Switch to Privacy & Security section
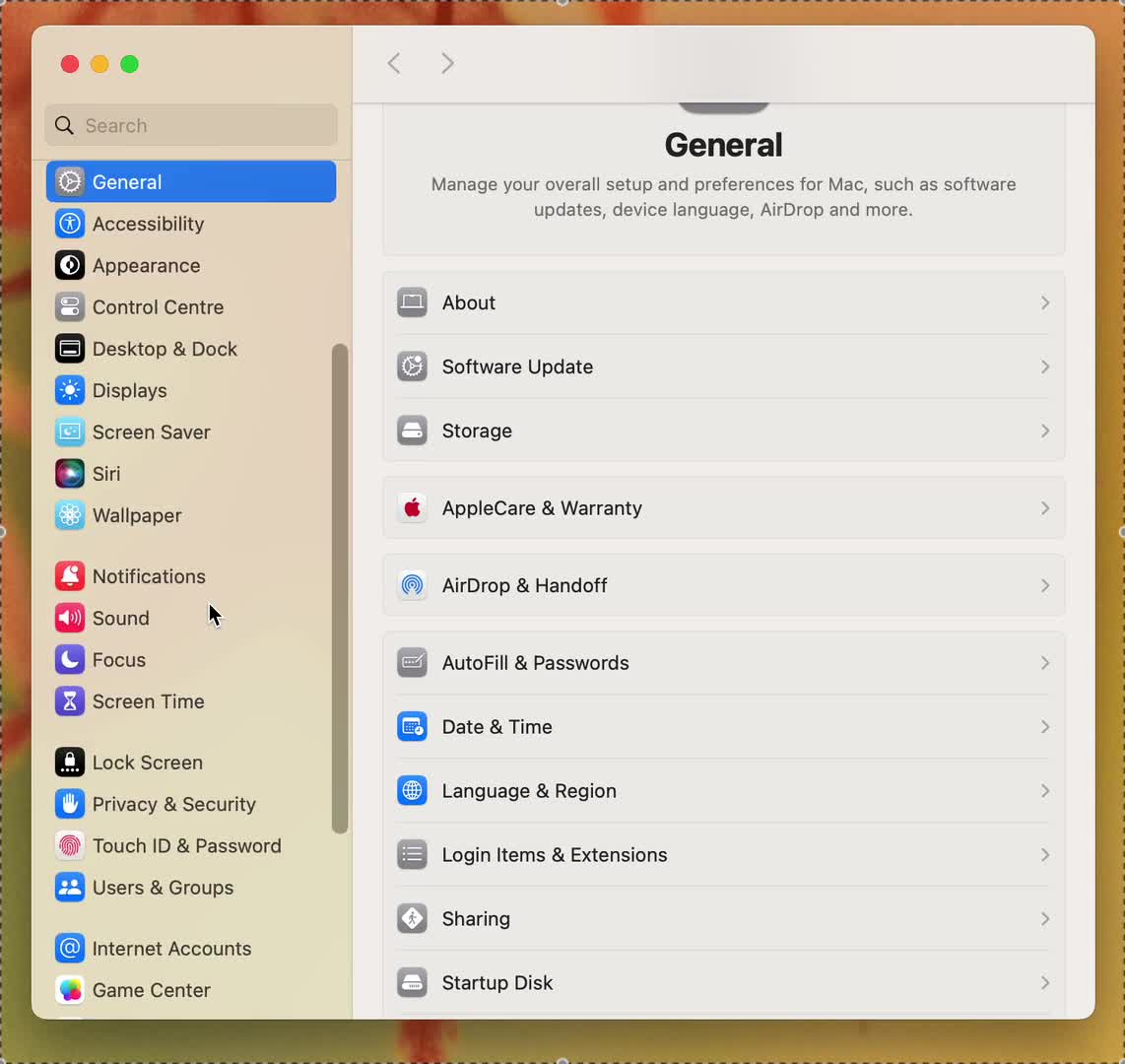 click(x=173, y=805)
